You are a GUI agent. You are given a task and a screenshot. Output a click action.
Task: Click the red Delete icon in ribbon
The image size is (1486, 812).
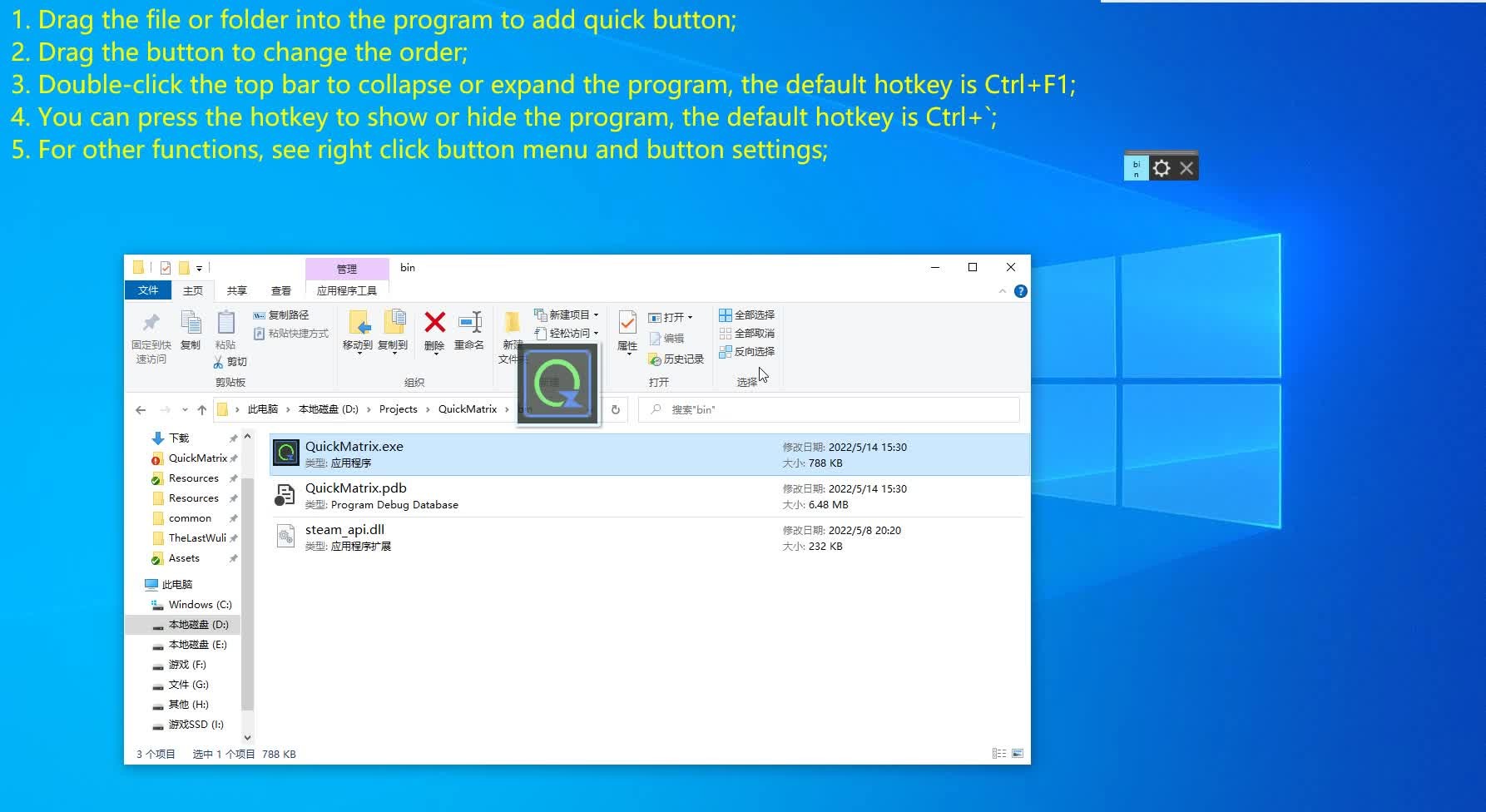[x=434, y=324]
